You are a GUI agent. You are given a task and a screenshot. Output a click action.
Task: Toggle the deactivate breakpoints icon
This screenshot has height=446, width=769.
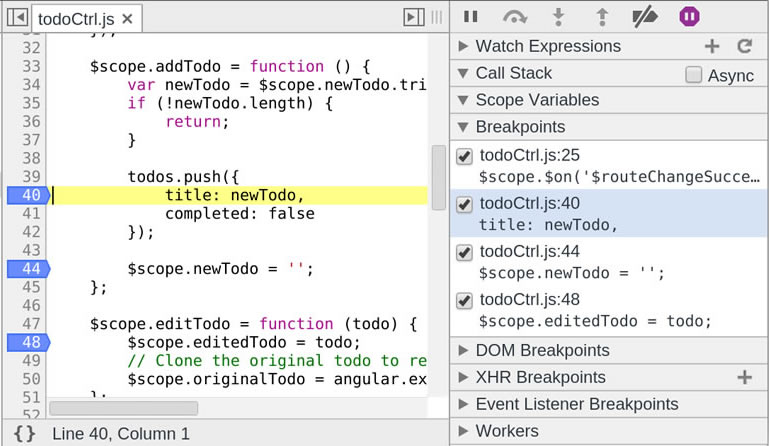tap(645, 17)
